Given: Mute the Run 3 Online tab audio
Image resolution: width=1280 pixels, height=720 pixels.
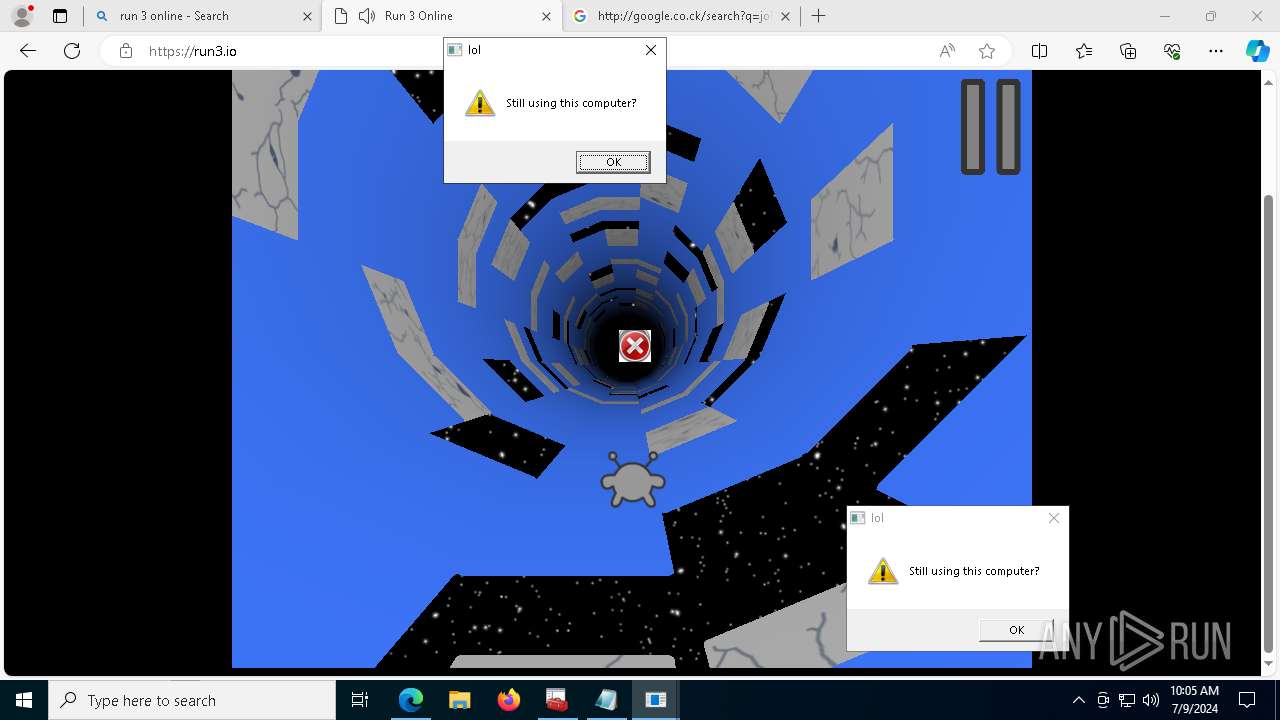Looking at the screenshot, I should coord(367,16).
